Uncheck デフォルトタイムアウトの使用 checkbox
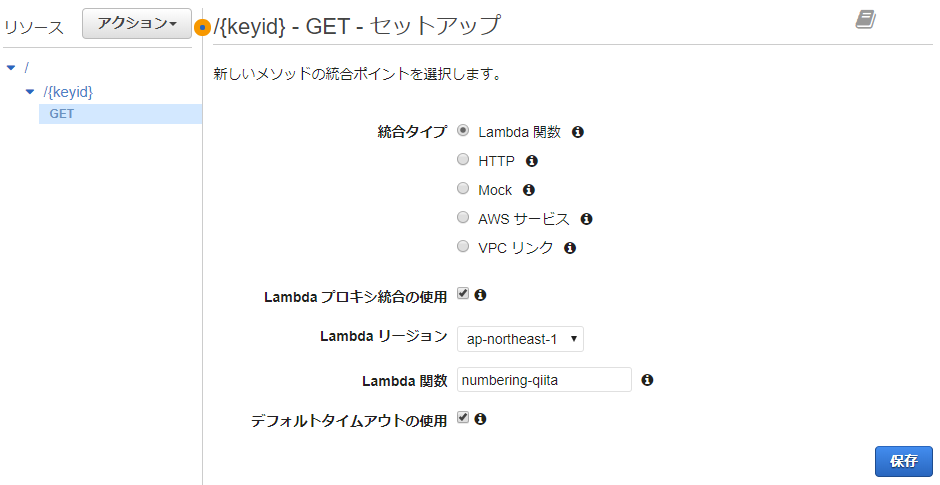Image resolution: width=940 pixels, height=485 pixels. 463,417
